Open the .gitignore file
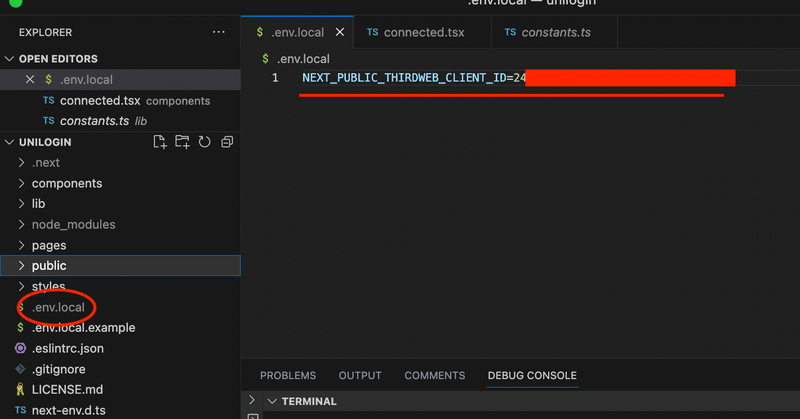Screen dimensions: 800x419 click(x=120, y=369)
